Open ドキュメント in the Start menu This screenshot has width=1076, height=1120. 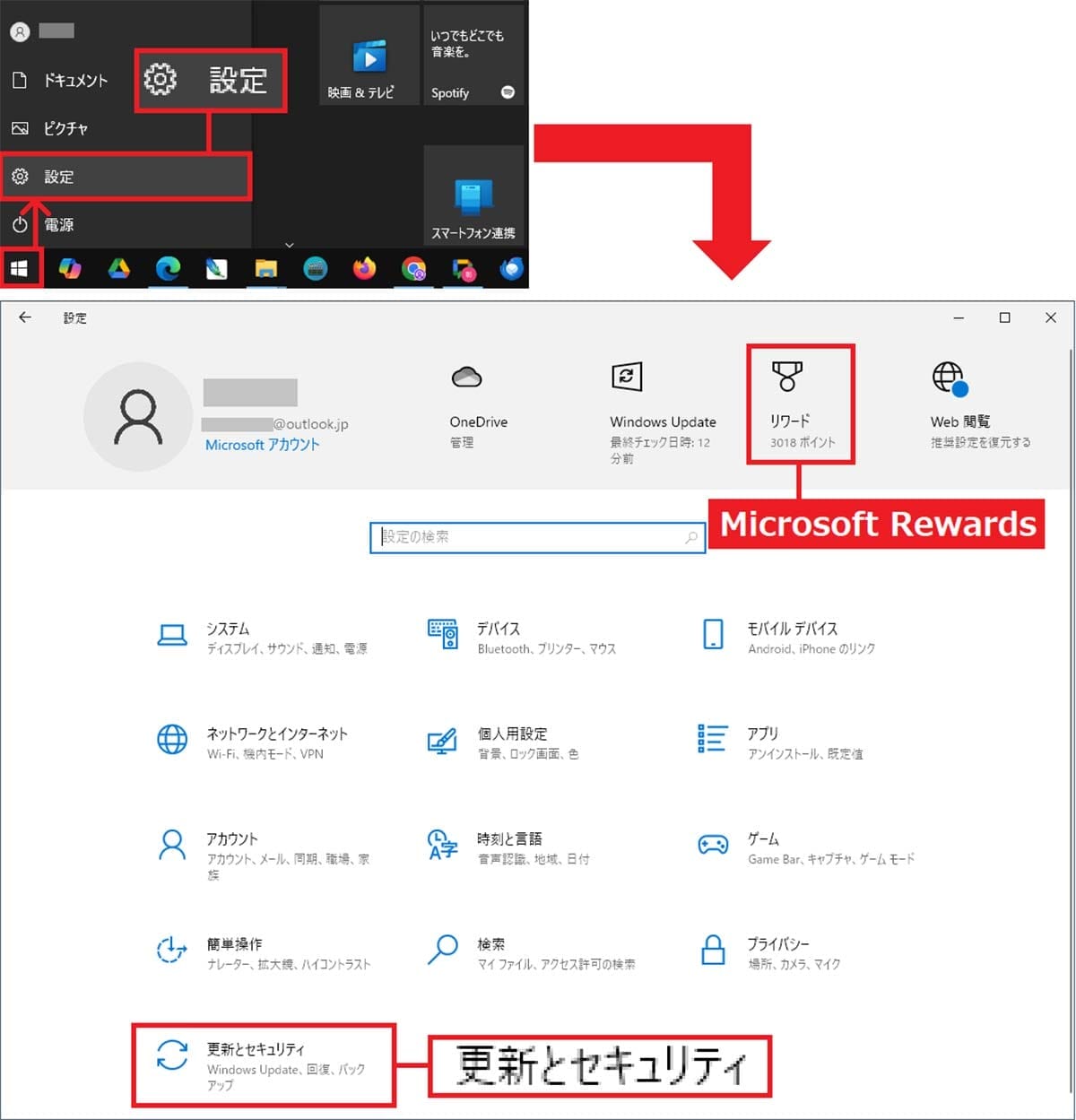point(126,80)
